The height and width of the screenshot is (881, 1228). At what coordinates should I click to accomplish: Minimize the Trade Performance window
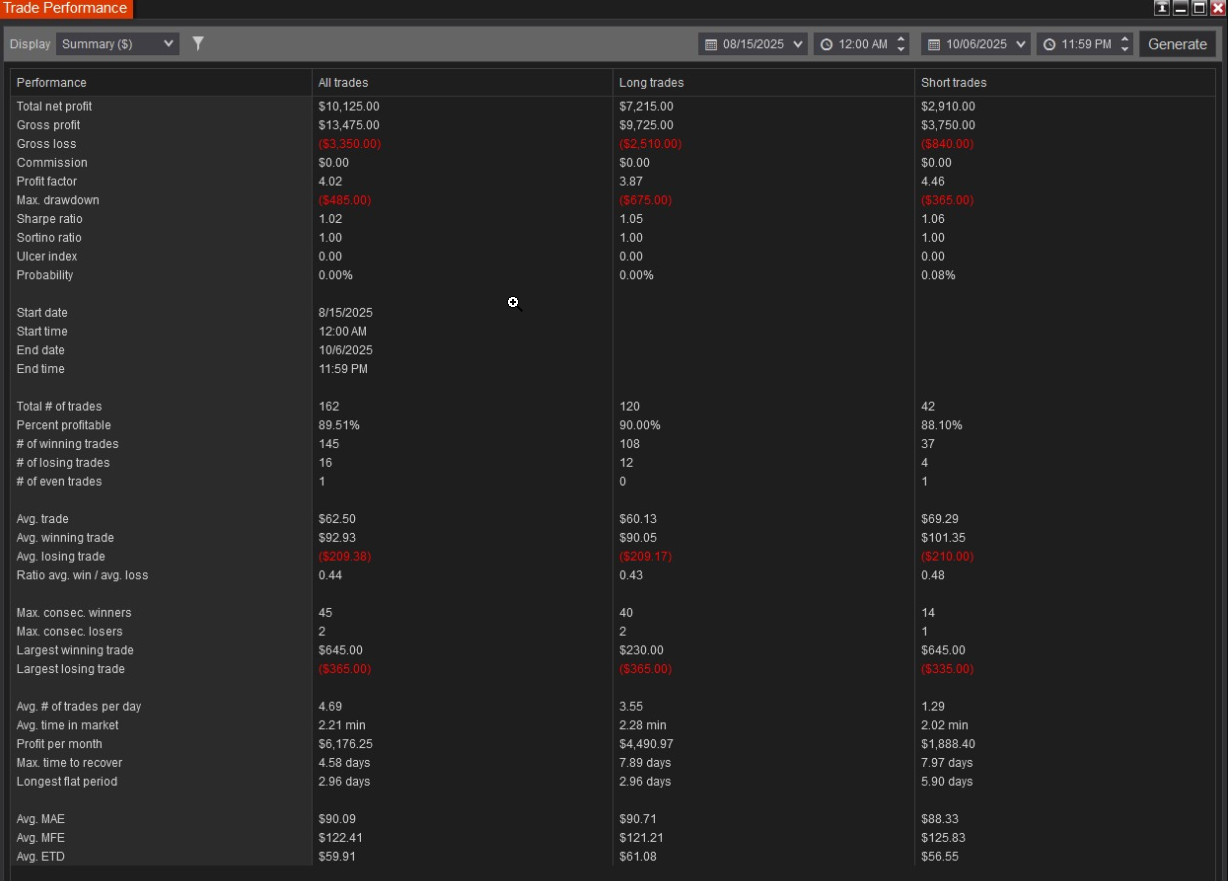tap(1180, 8)
